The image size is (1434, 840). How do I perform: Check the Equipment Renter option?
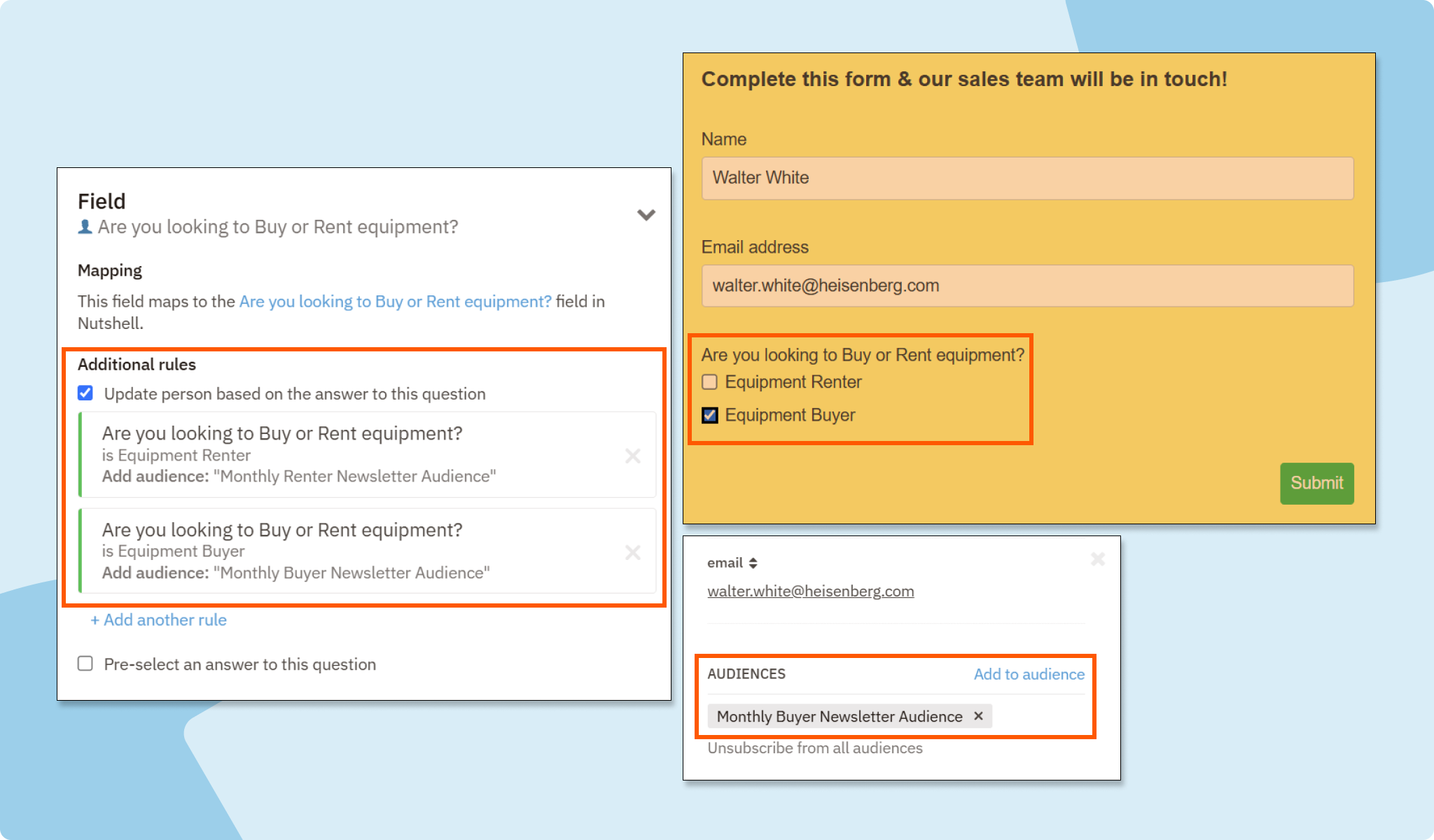(709, 381)
